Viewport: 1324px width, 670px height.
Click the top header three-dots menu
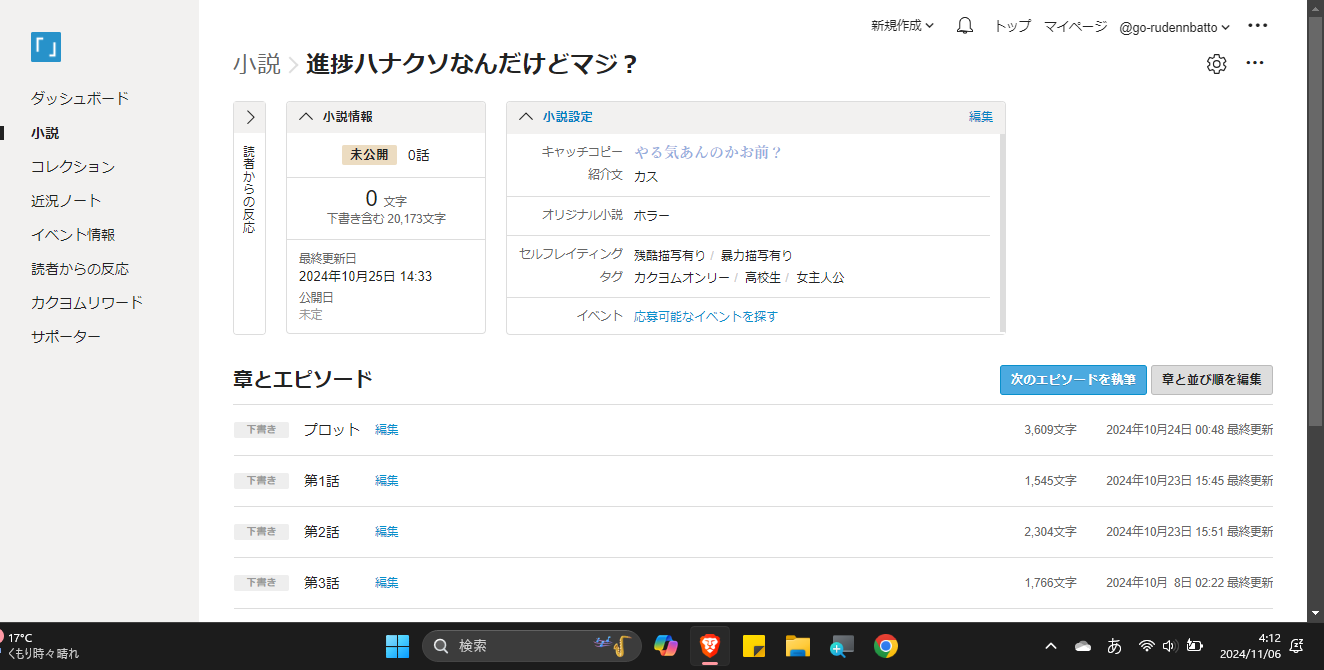(x=1258, y=26)
